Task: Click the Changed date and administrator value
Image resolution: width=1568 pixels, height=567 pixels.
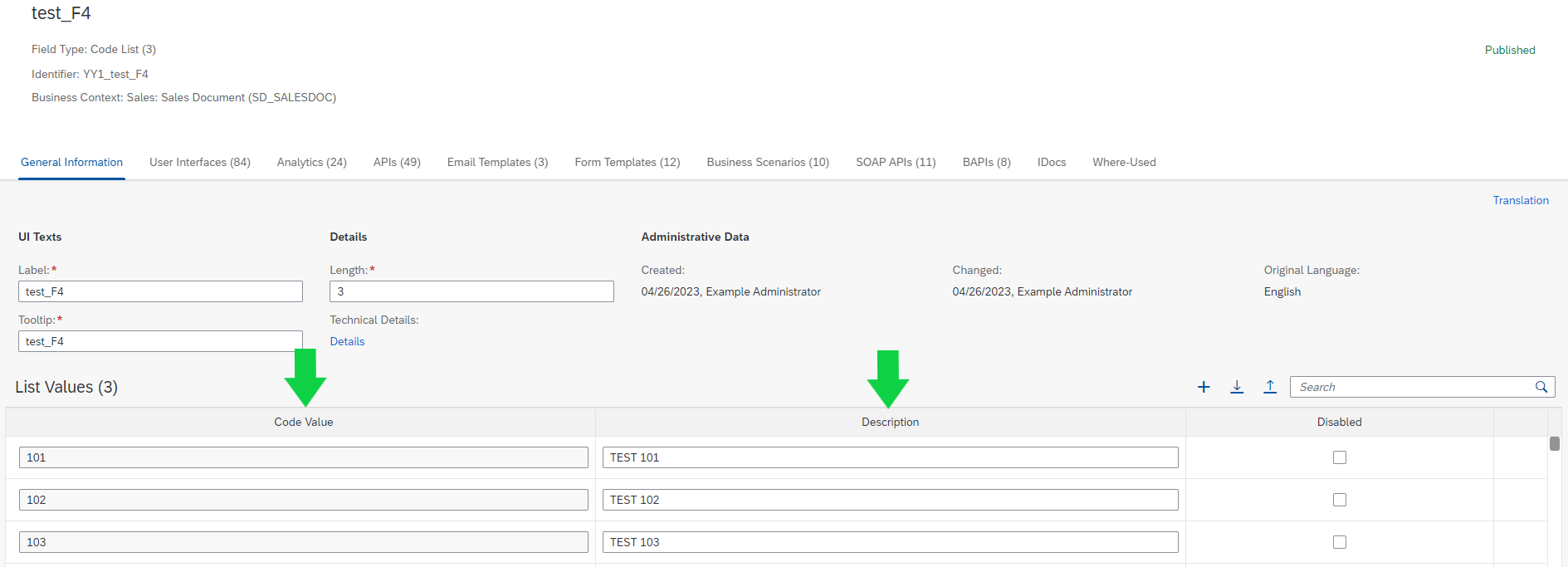Action: click(1043, 291)
